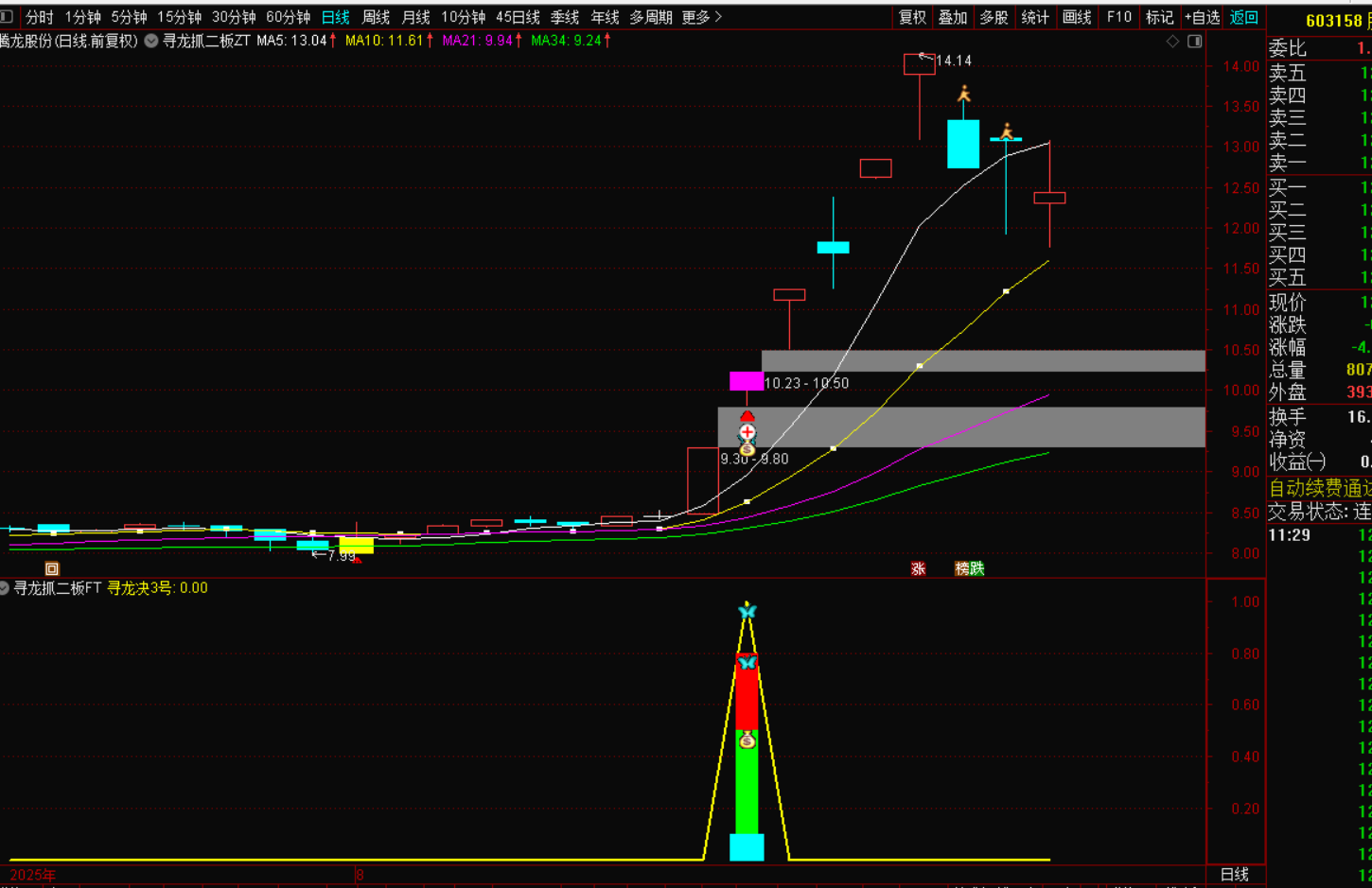Open the main chart indicator dropdown arrow
This screenshot has width=1372, height=888.
151,41
